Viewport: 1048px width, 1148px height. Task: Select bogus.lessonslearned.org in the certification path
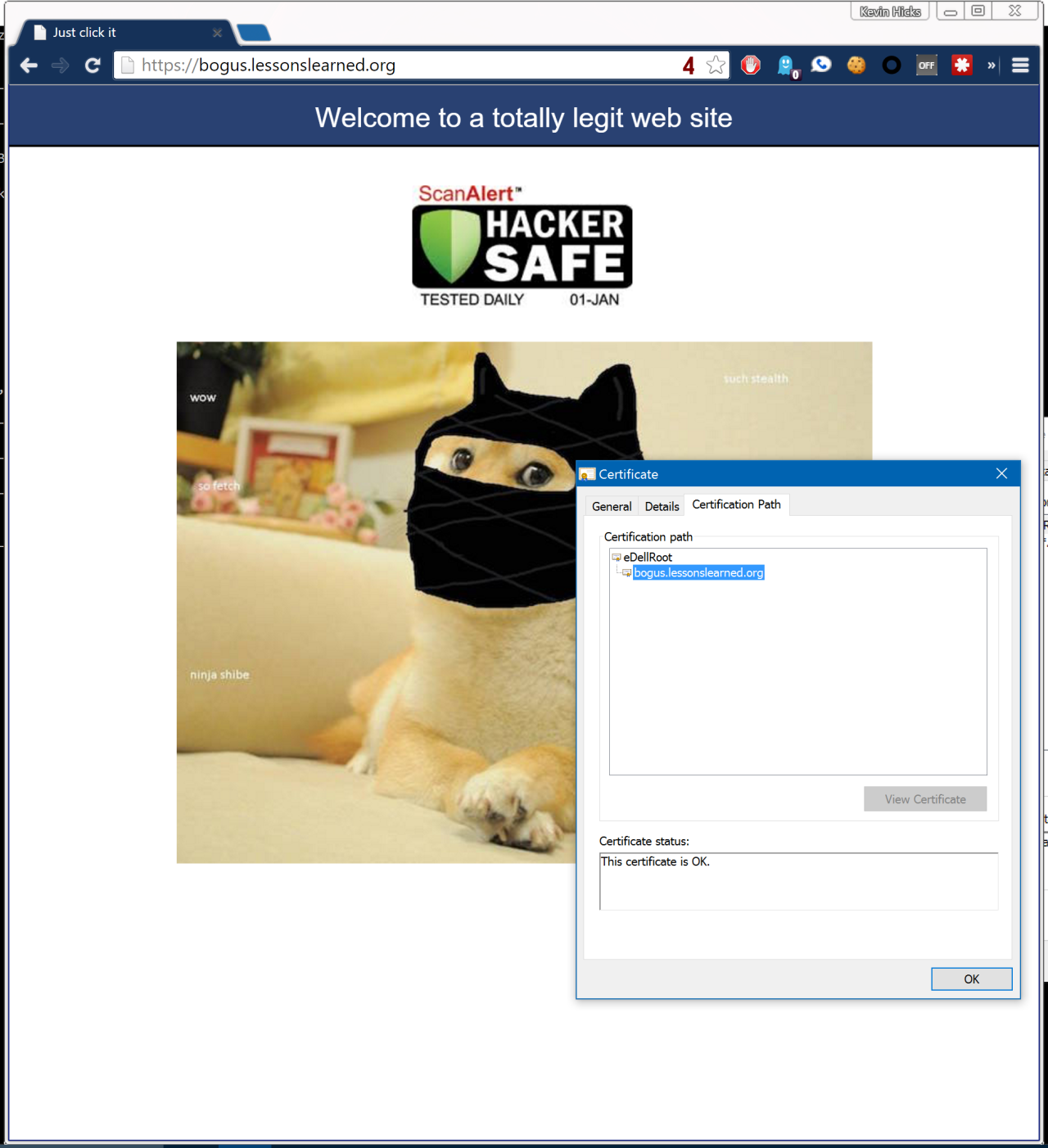698,572
